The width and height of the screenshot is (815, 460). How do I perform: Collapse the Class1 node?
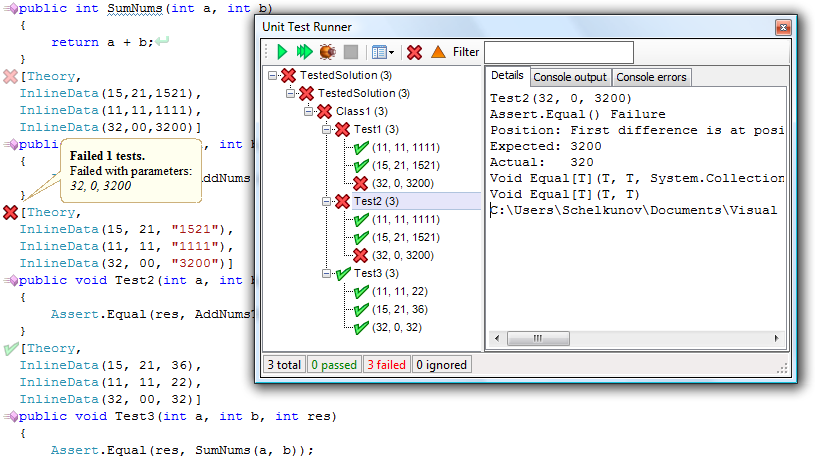tap(310, 111)
